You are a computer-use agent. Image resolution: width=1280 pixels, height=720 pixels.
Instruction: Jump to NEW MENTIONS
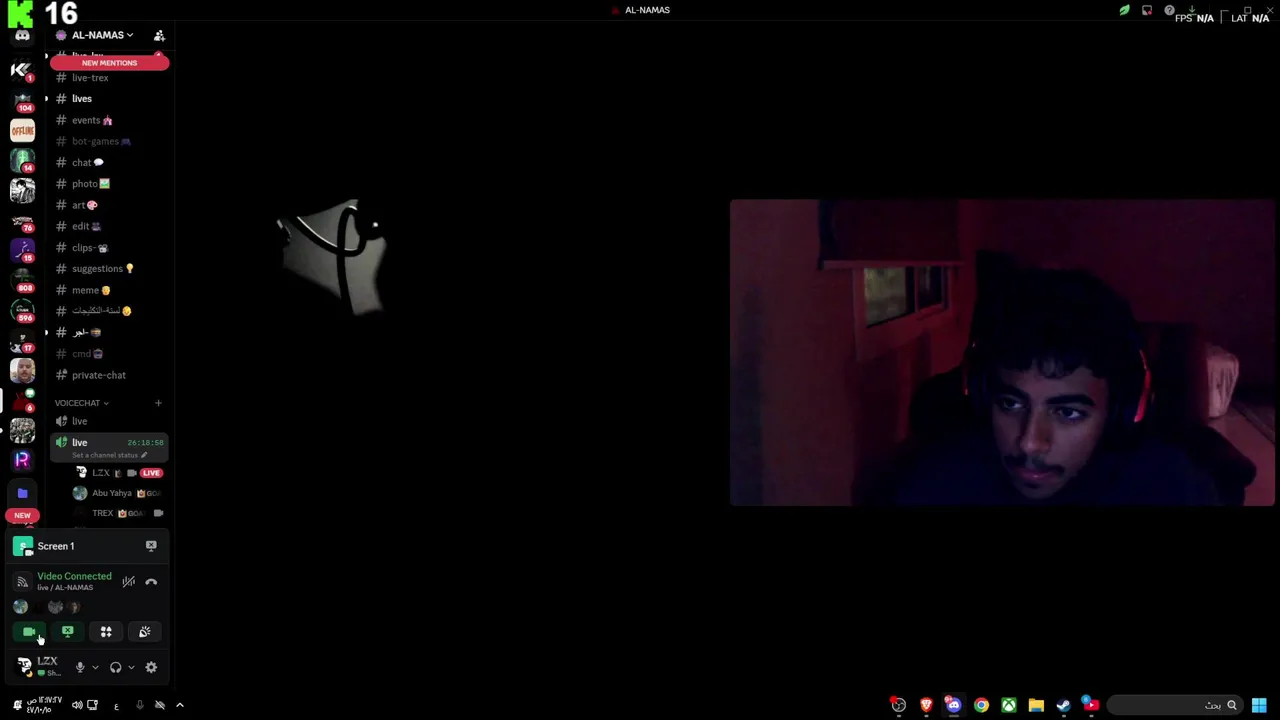110,63
